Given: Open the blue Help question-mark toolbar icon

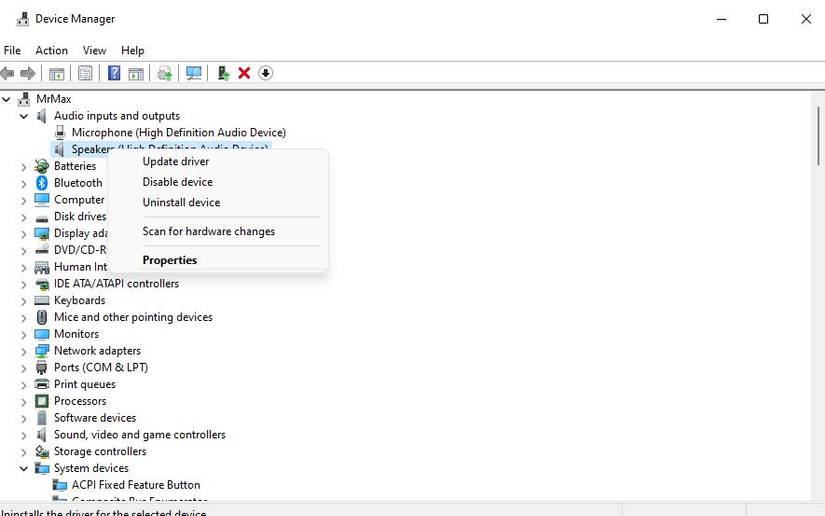Looking at the screenshot, I should coord(114,73).
